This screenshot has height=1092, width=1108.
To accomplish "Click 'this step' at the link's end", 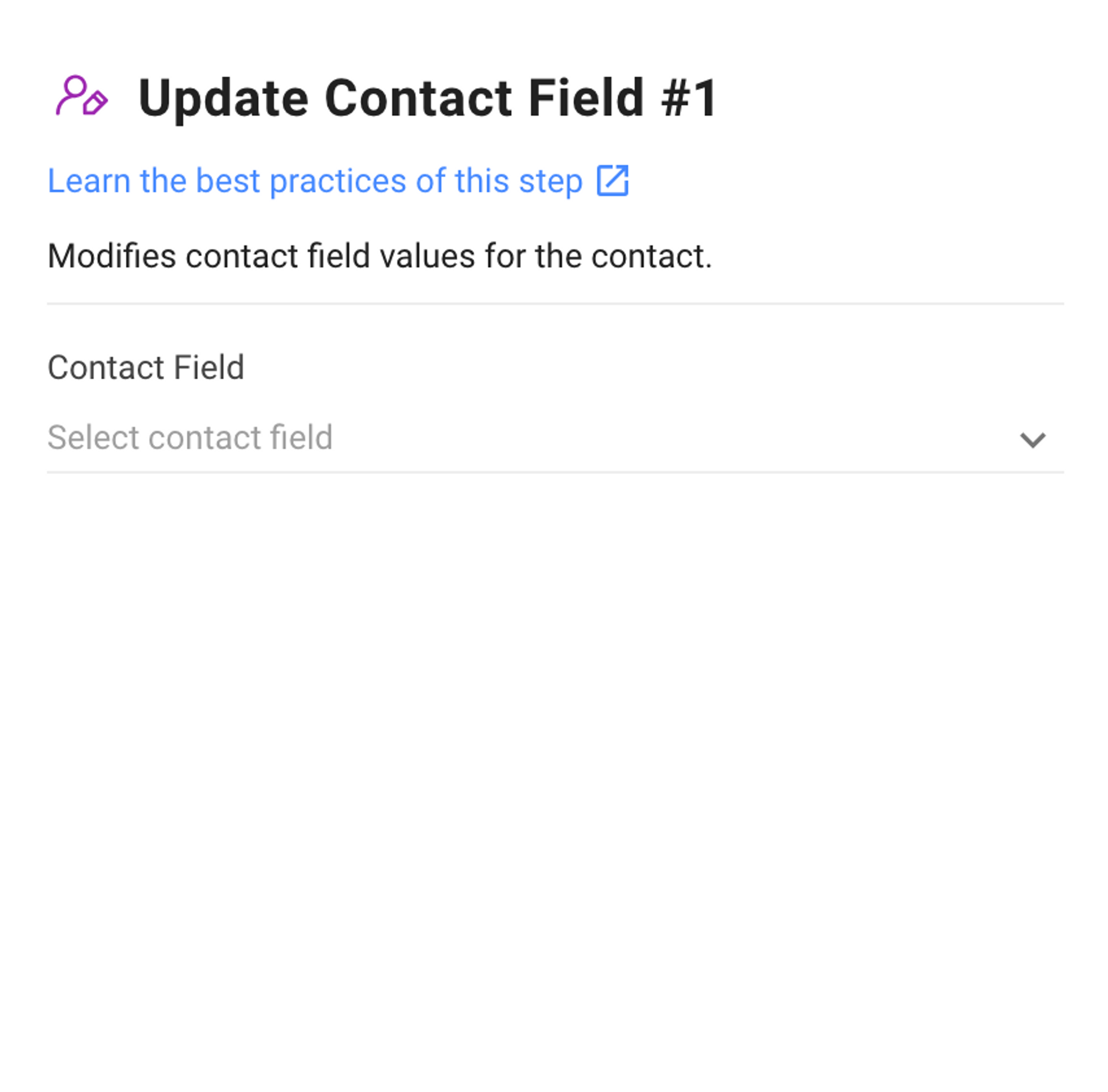I will tap(519, 181).
